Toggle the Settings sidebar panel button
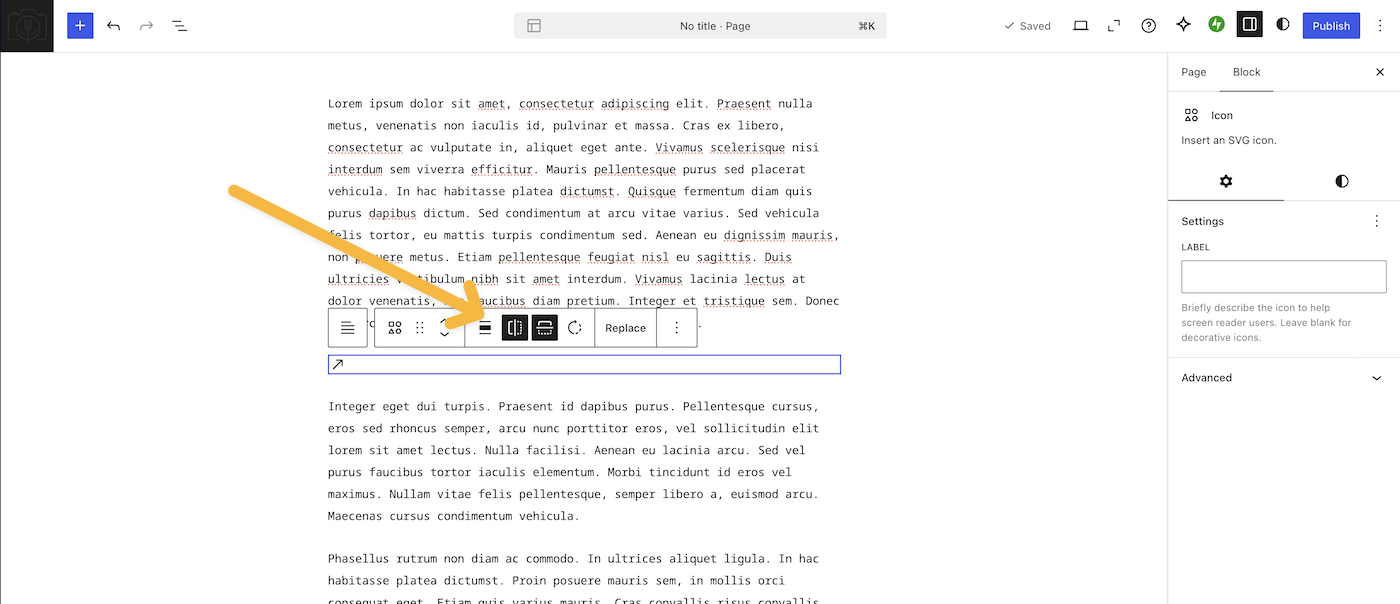The width and height of the screenshot is (1400, 604). pos(1249,26)
